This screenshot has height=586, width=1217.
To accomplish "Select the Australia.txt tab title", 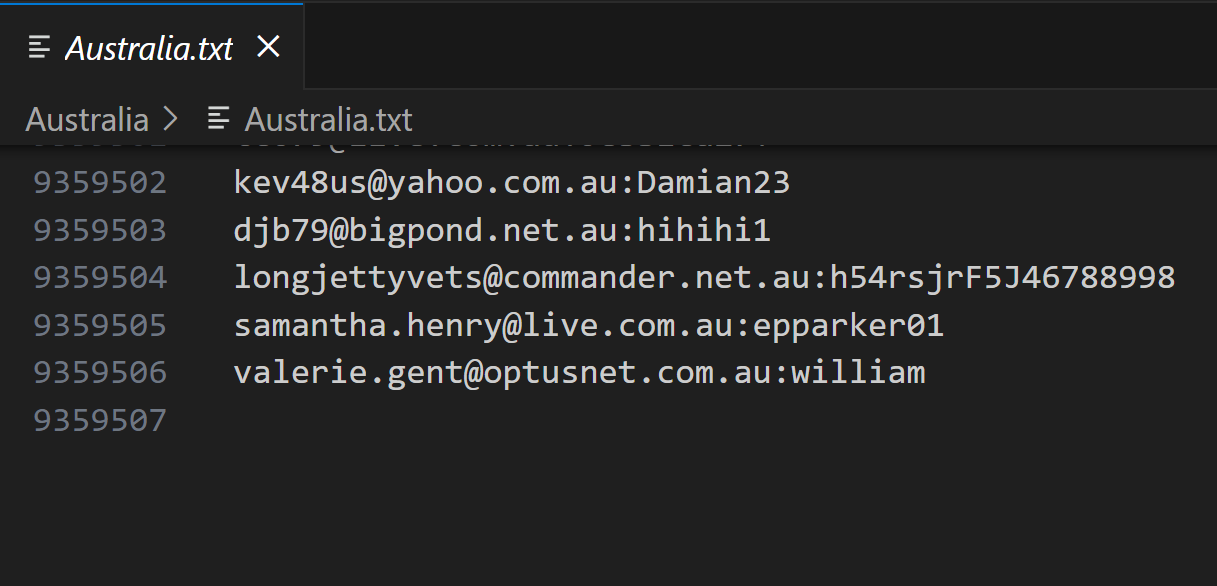I will [149, 48].
